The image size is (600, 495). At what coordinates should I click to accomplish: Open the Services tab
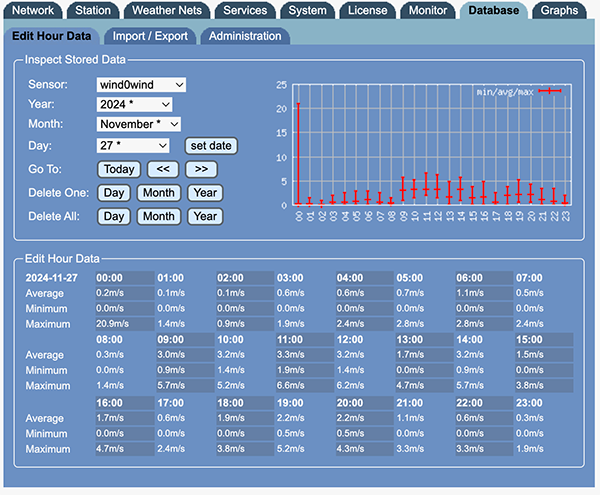tap(245, 10)
